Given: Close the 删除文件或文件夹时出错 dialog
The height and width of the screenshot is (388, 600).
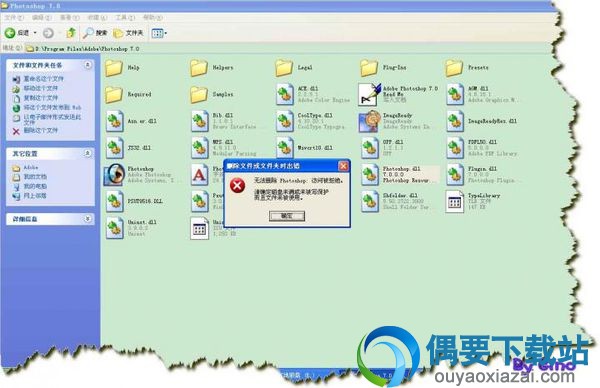Looking at the screenshot, I should [x=343, y=166].
